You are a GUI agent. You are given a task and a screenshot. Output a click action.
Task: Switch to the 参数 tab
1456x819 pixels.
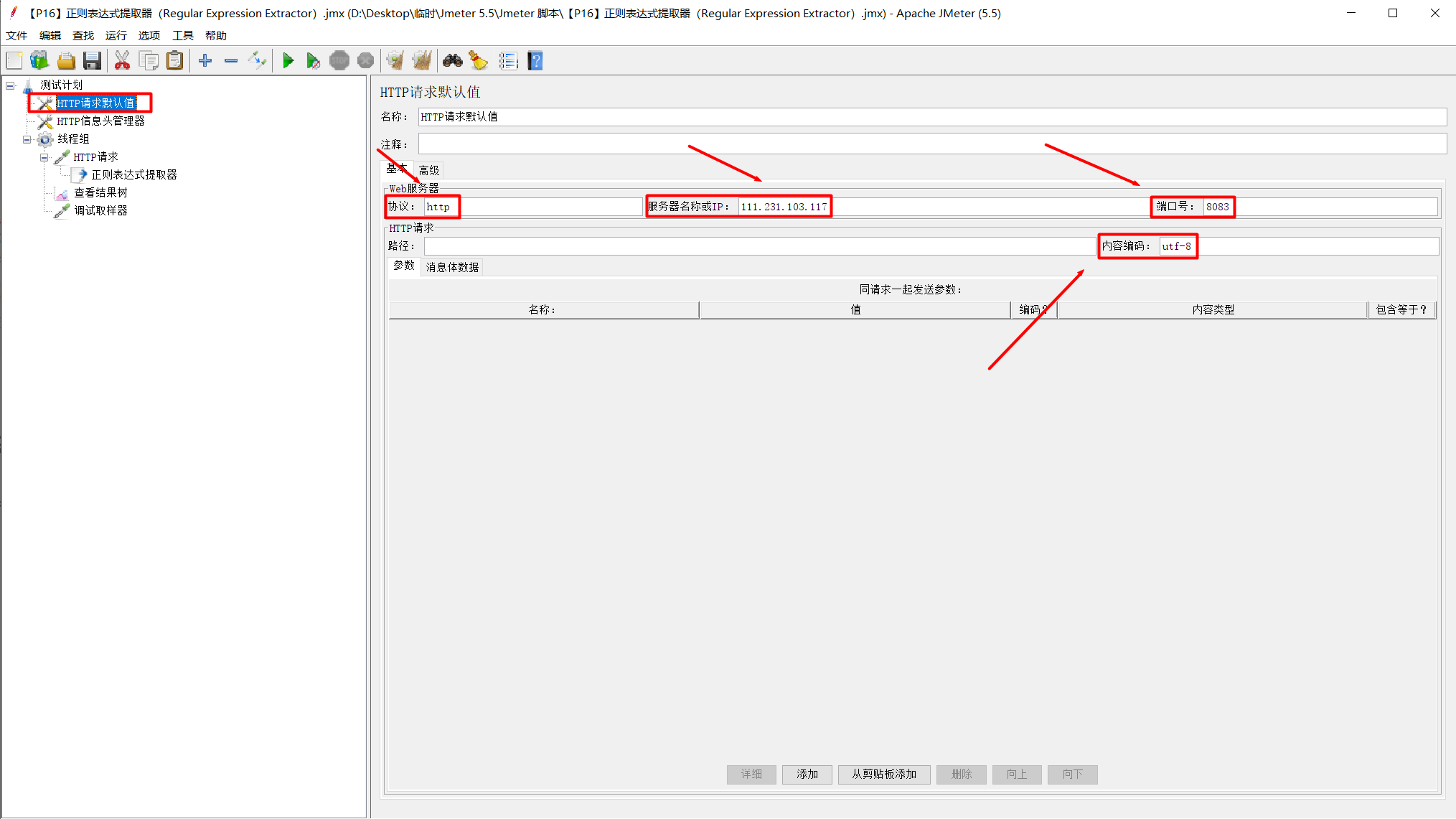404,266
